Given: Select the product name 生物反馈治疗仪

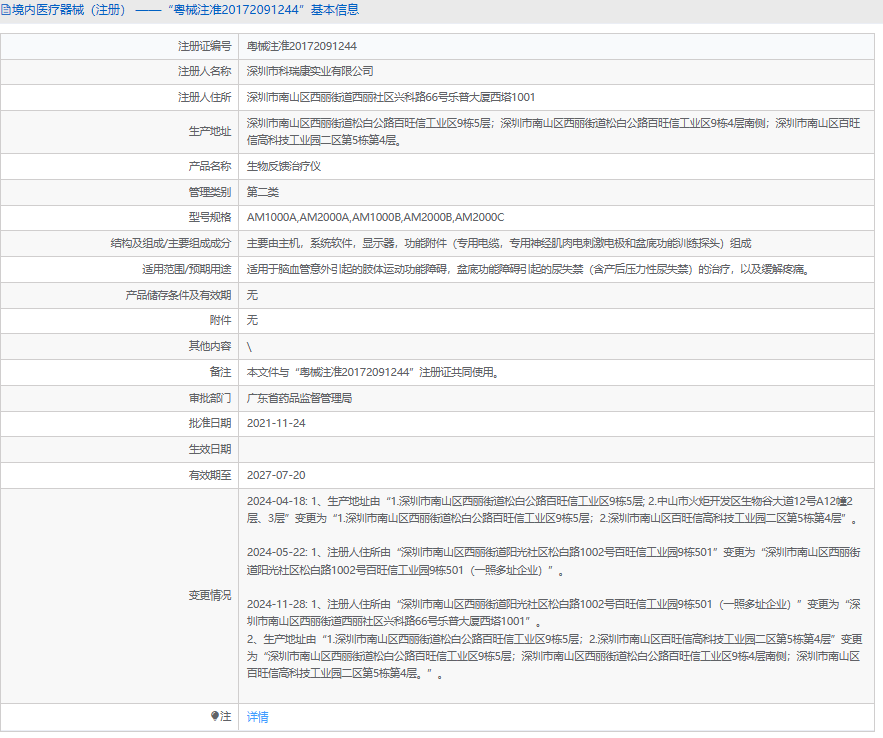Looking at the screenshot, I should point(284,166).
